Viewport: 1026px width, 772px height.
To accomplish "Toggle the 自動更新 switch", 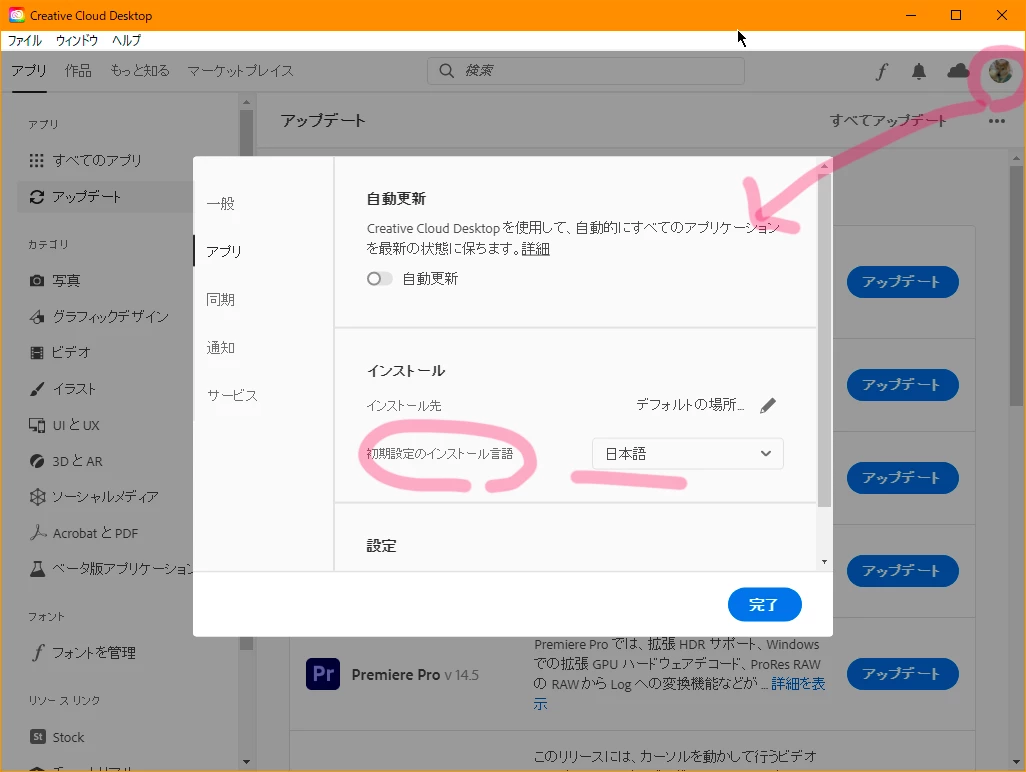I will pyautogui.click(x=380, y=279).
